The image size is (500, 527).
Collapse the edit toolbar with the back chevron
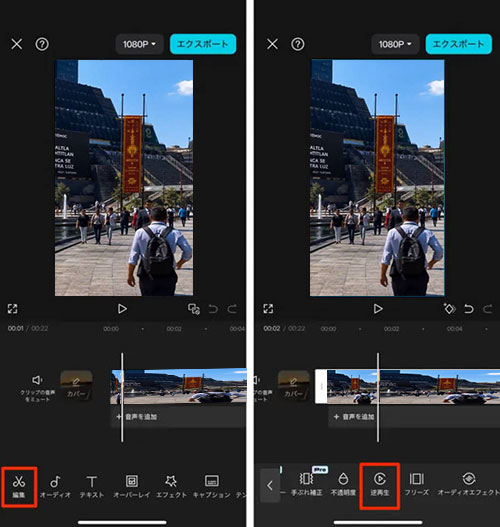(x=270, y=485)
